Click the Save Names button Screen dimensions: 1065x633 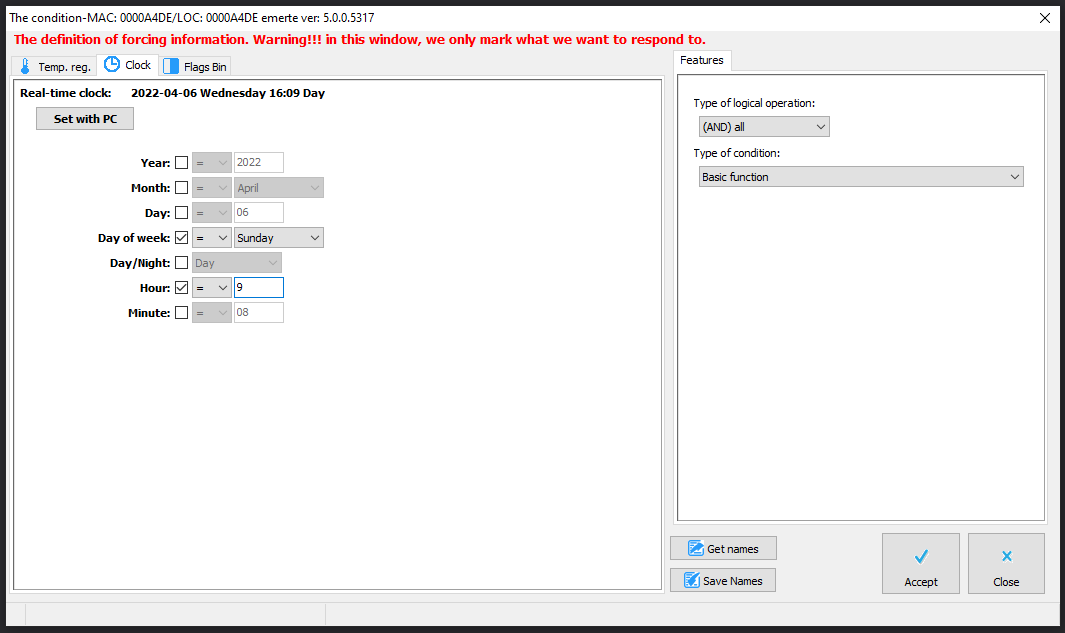point(723,580)
